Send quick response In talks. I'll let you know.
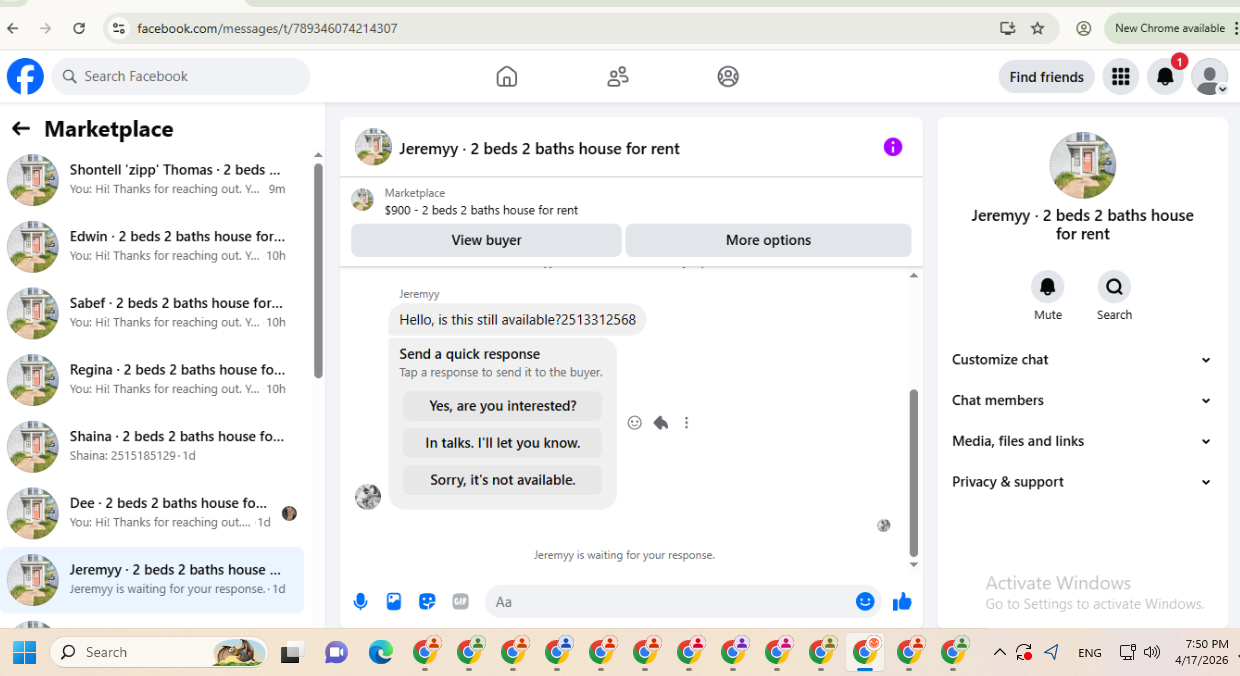Screen dimensions: 1240x676 [503, 443]
